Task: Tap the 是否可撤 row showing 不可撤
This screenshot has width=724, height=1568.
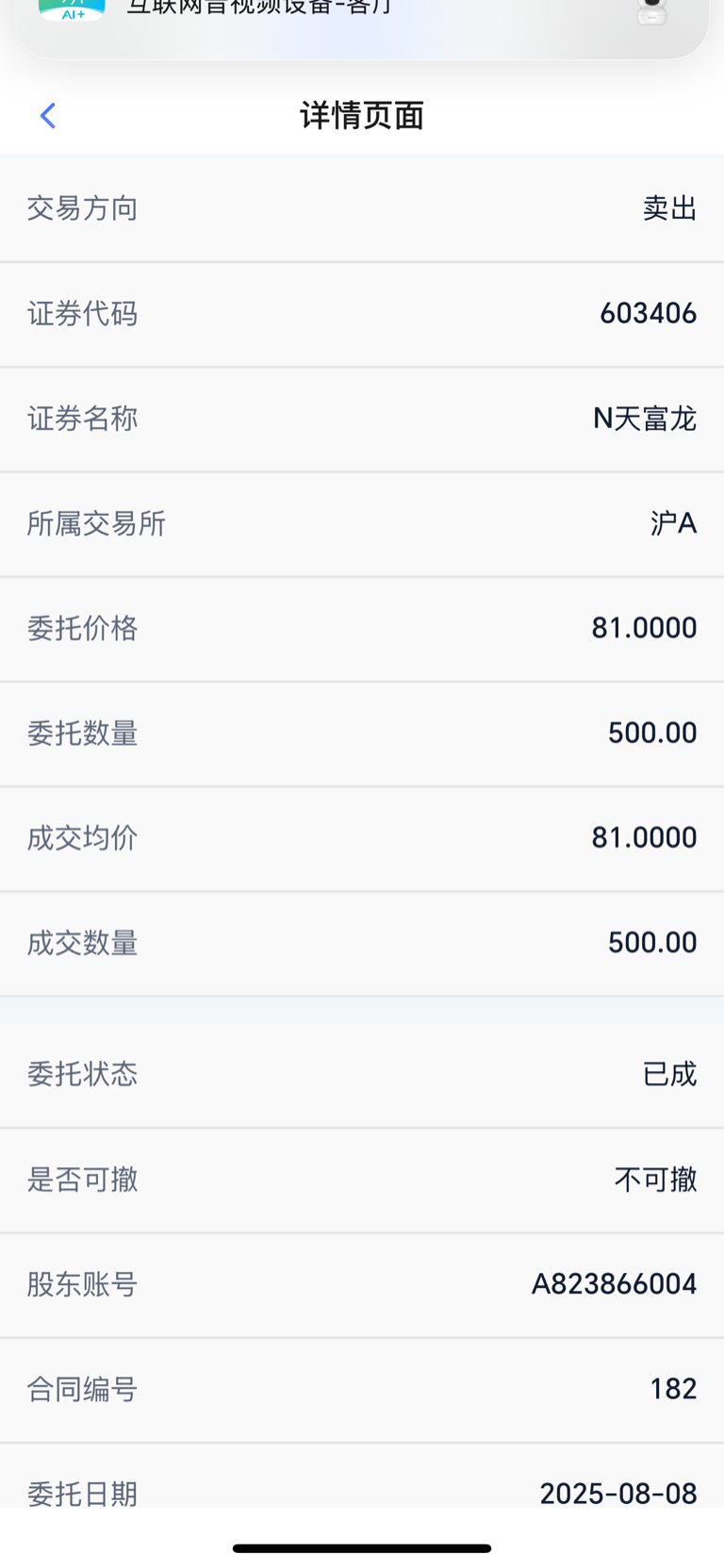Action: pyautogui.click(x=362, y=1180)
